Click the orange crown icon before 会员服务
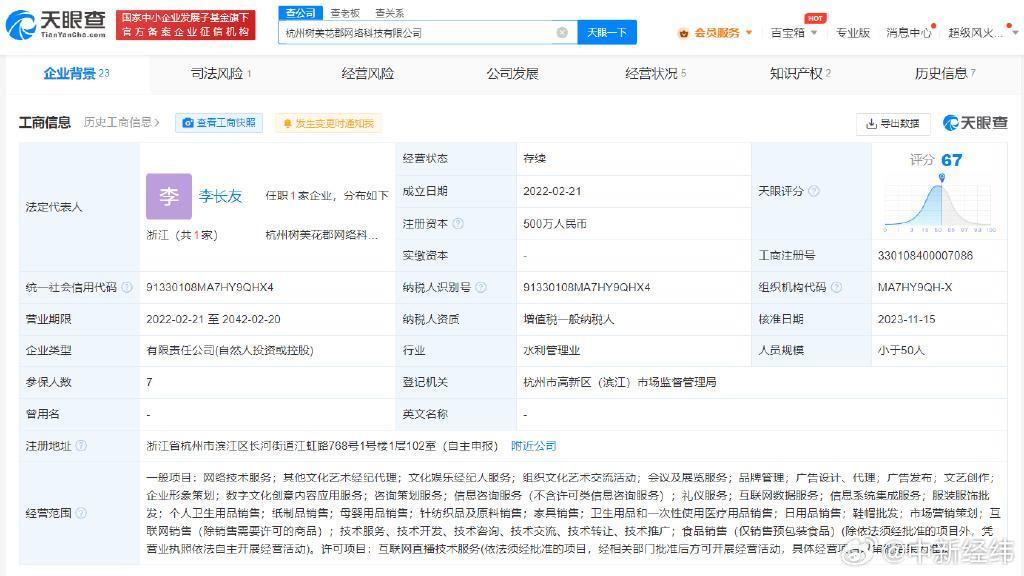Image resolution: width=1024 pixels, height=576 pixels. tap(686, 32)
